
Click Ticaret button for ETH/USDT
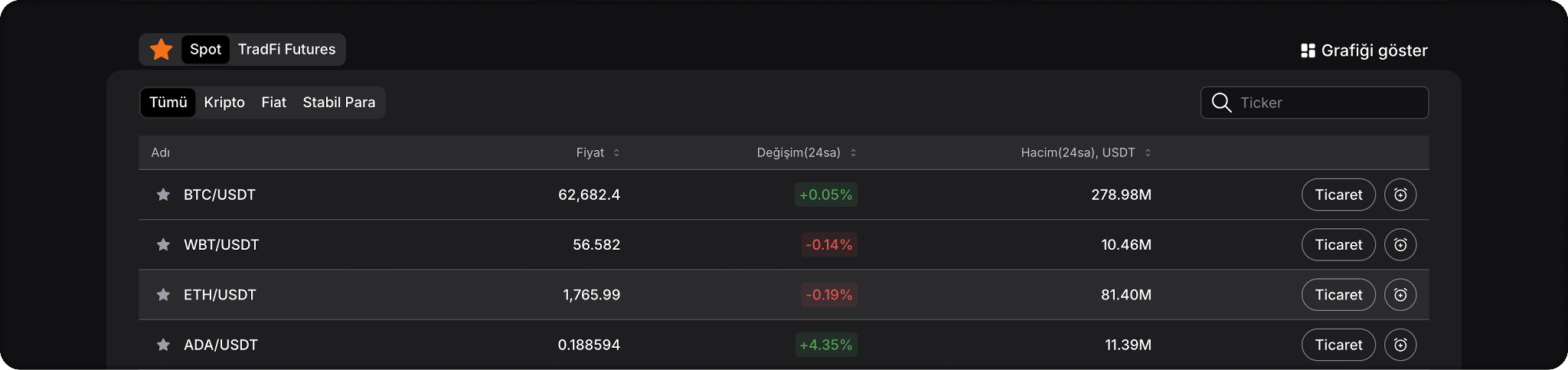coord(1338,295)
